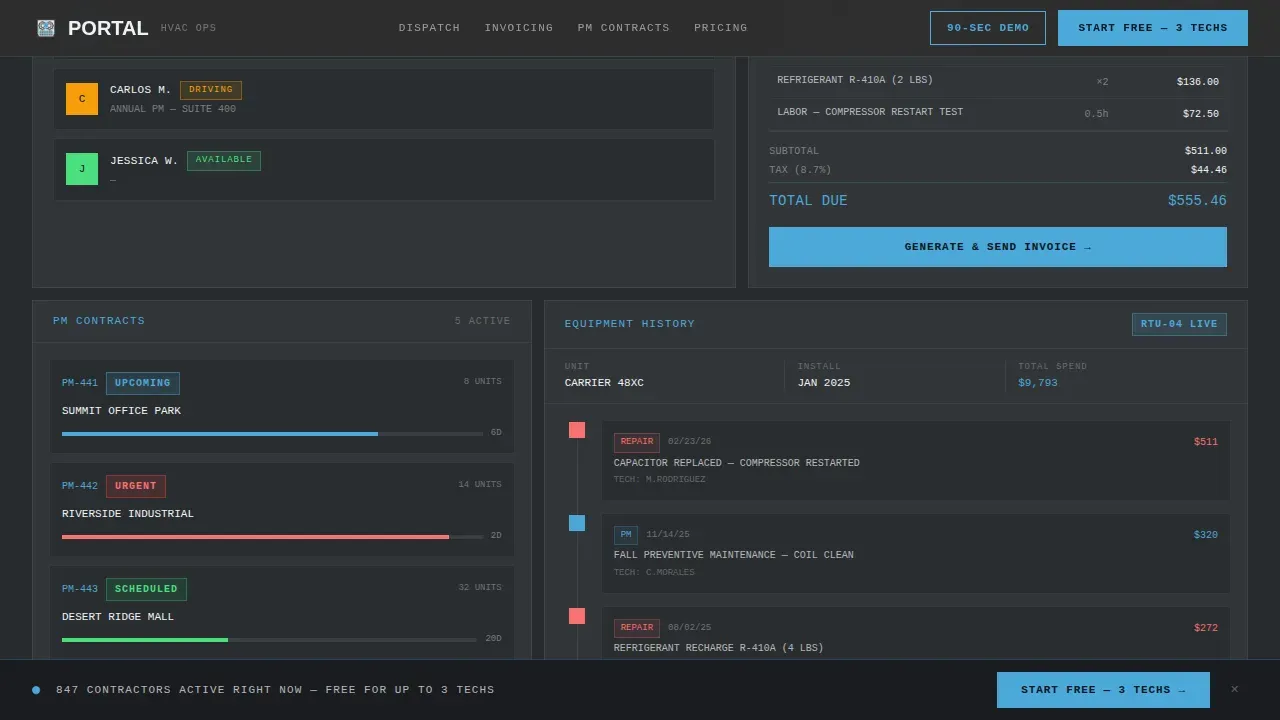Viewport: 1280px width, 720px height.
Task: Click the Summit Office Park blue progress bar
Action: click(x=220, y=434)
